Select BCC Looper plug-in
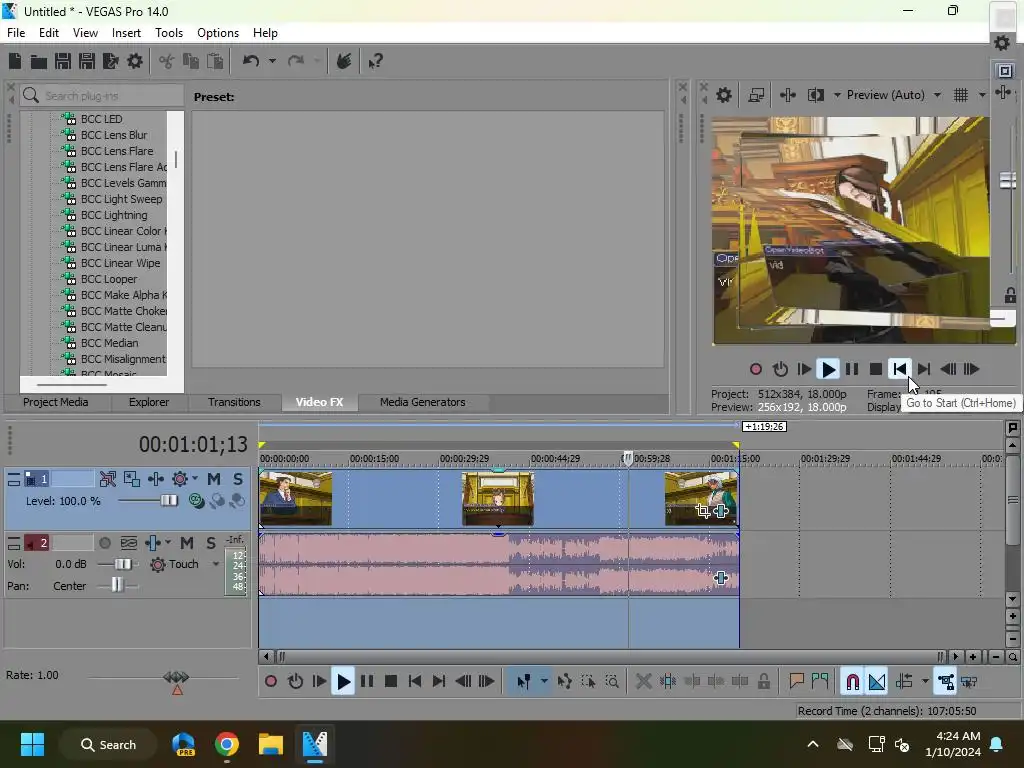Screen dimensions: 1024x768 tap(109, 279)
